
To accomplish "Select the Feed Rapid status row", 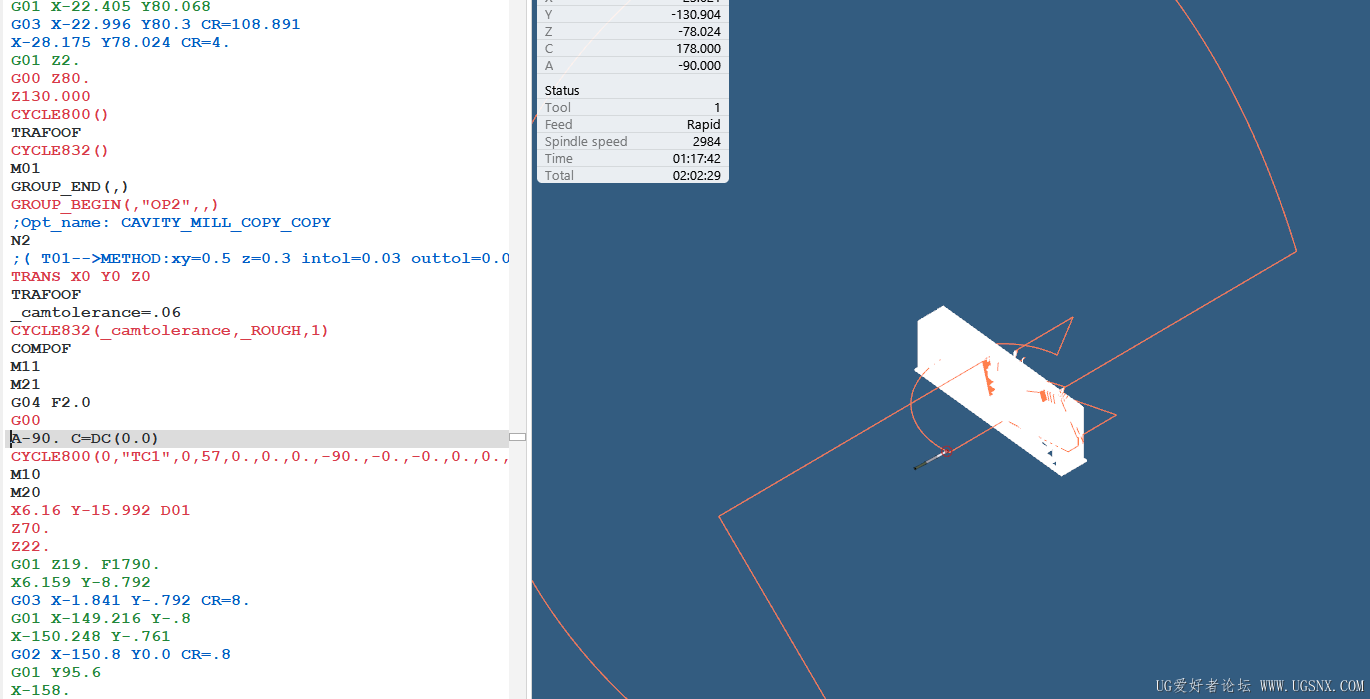I will (632, 124).
